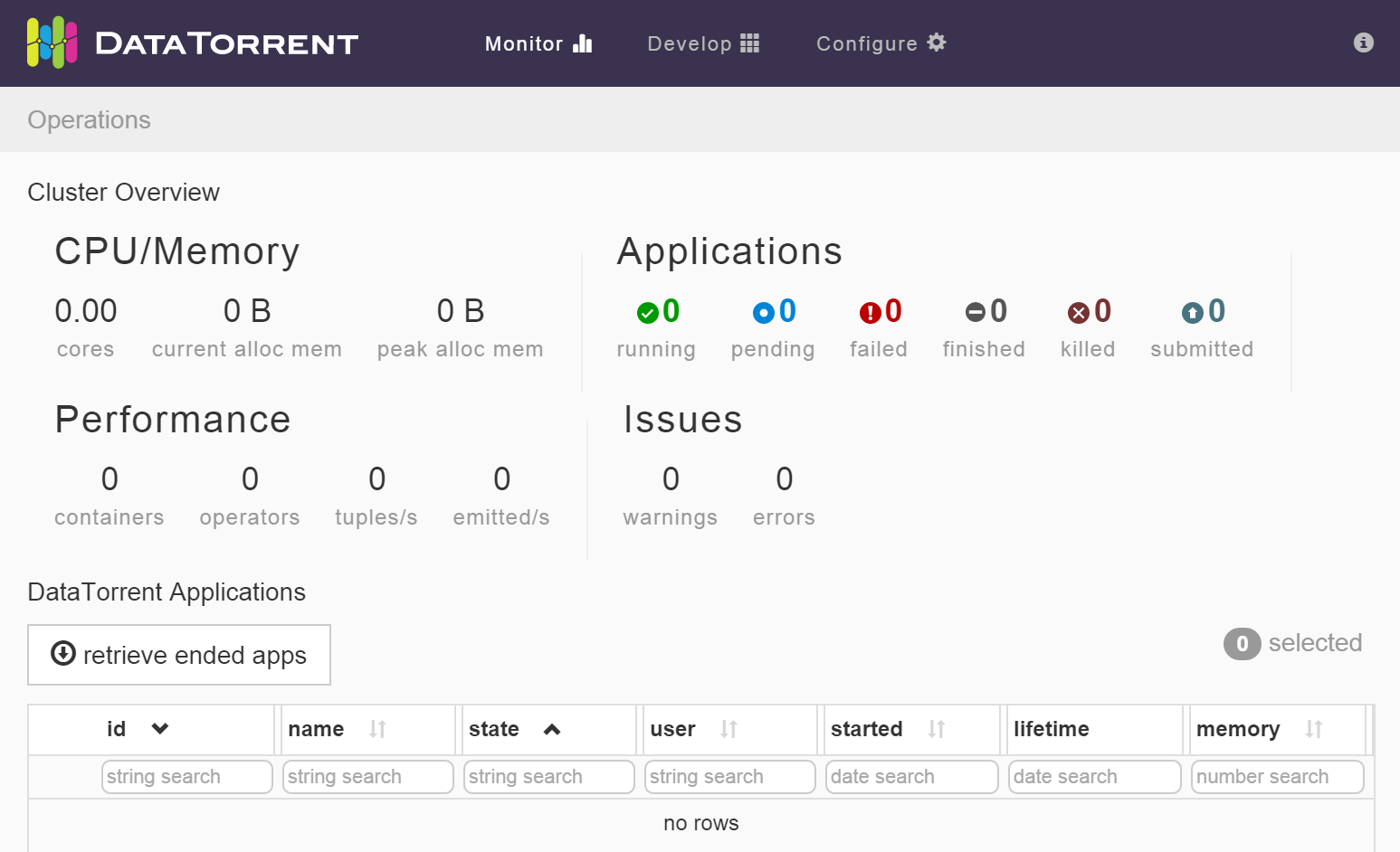The width and height of the screenshot is (1400, 852).
Task: Sort table by memory column arrows
Action: [1314, 729]
